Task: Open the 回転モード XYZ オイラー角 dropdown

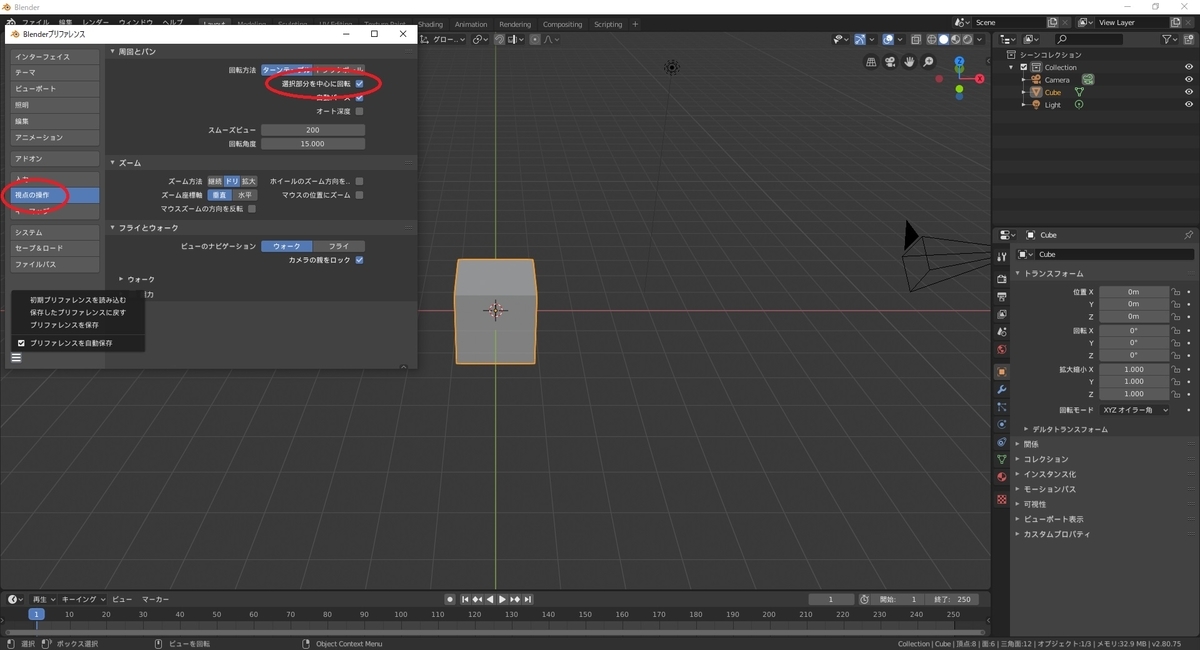Action: pyautogui.click(x=1134, y=410)
